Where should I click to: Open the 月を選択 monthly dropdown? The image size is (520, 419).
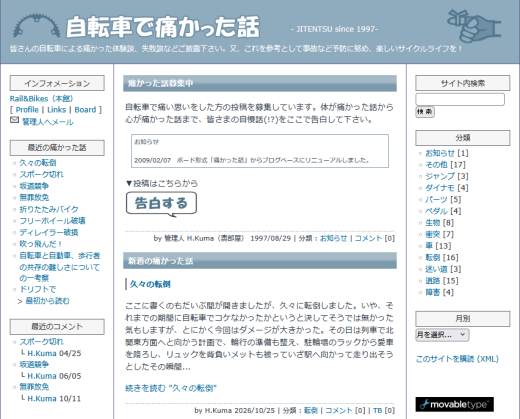(442, 335)
